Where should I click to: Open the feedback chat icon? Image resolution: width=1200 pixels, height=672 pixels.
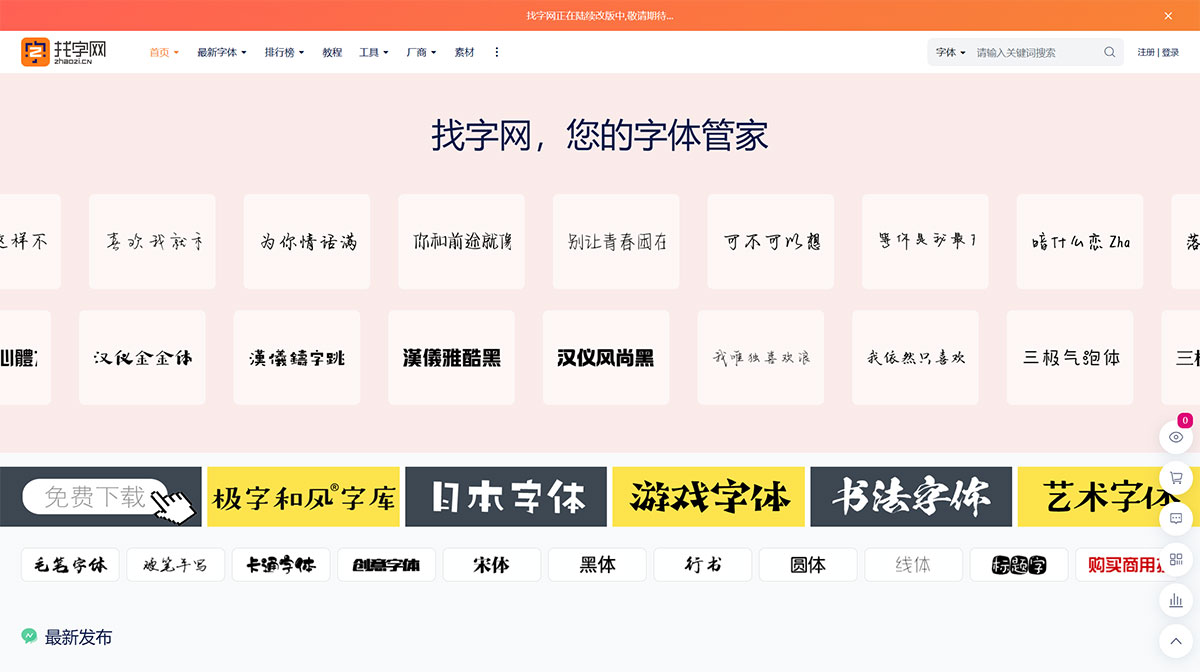1176,519
